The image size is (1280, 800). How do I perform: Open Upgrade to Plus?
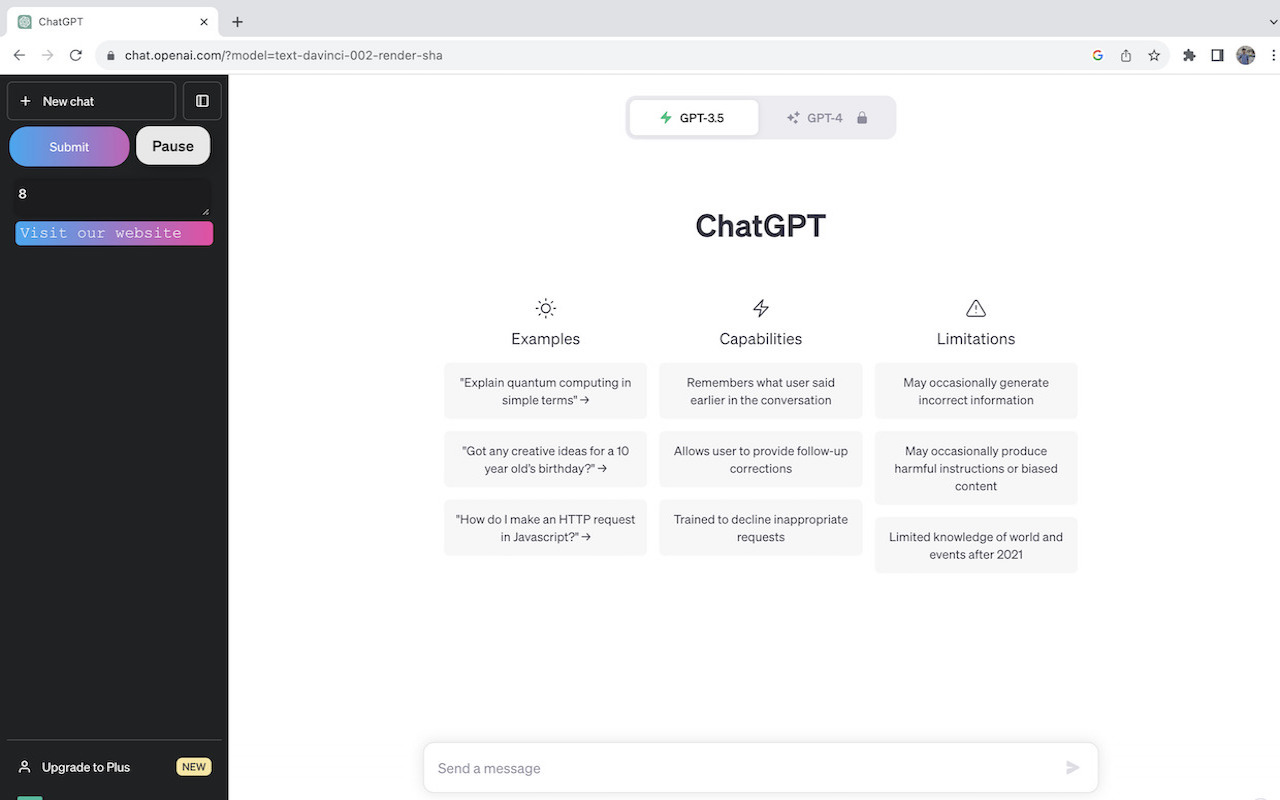[x=85, y=767]
